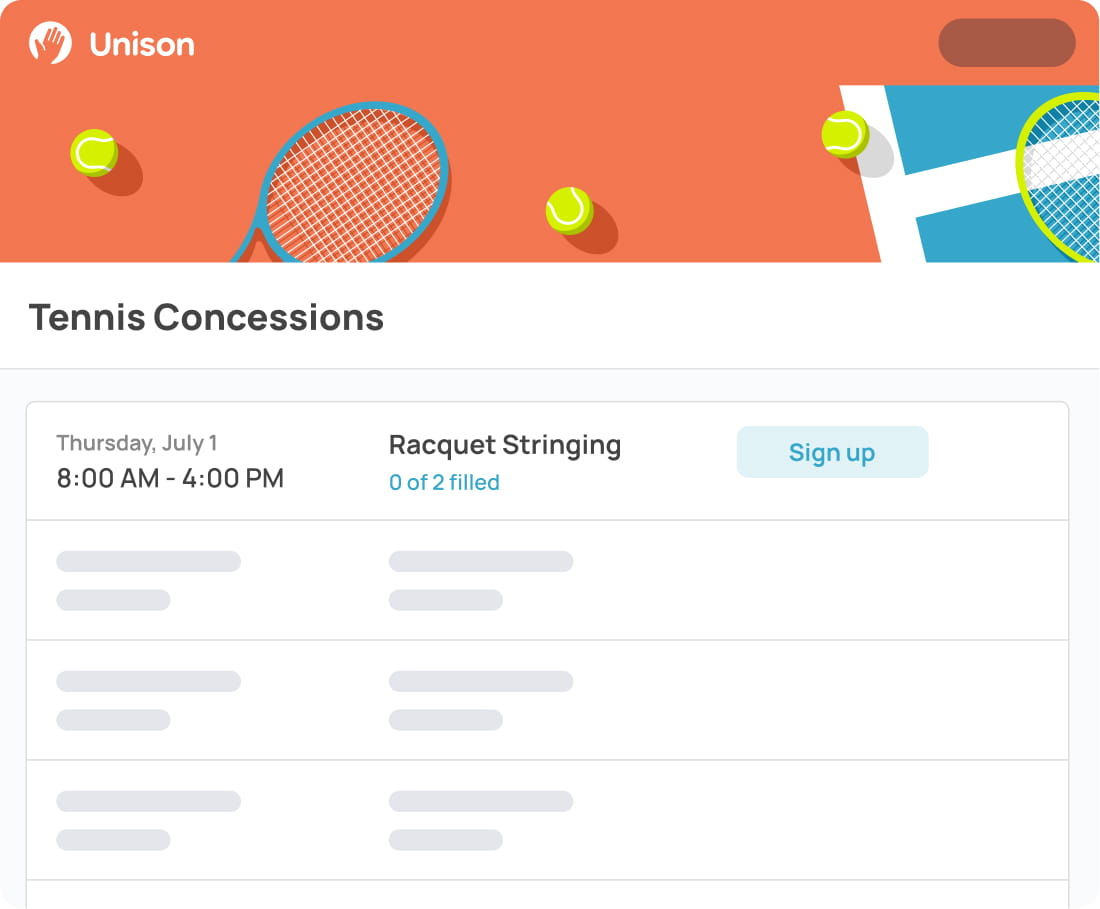Viewport: 1100px width, 909px height.
Task: Click the tennis ball in the banner center
Action: point(569,210)
